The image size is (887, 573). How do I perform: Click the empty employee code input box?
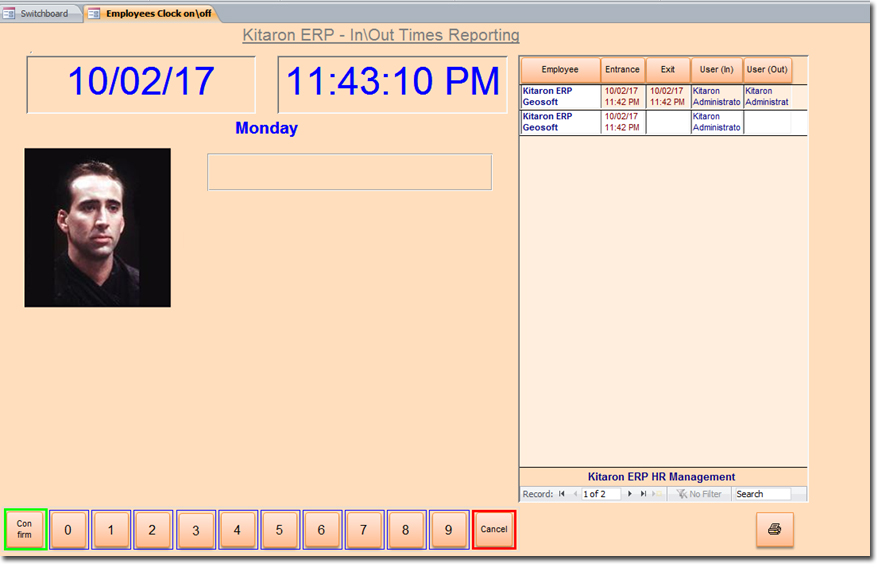click(350, 172)
